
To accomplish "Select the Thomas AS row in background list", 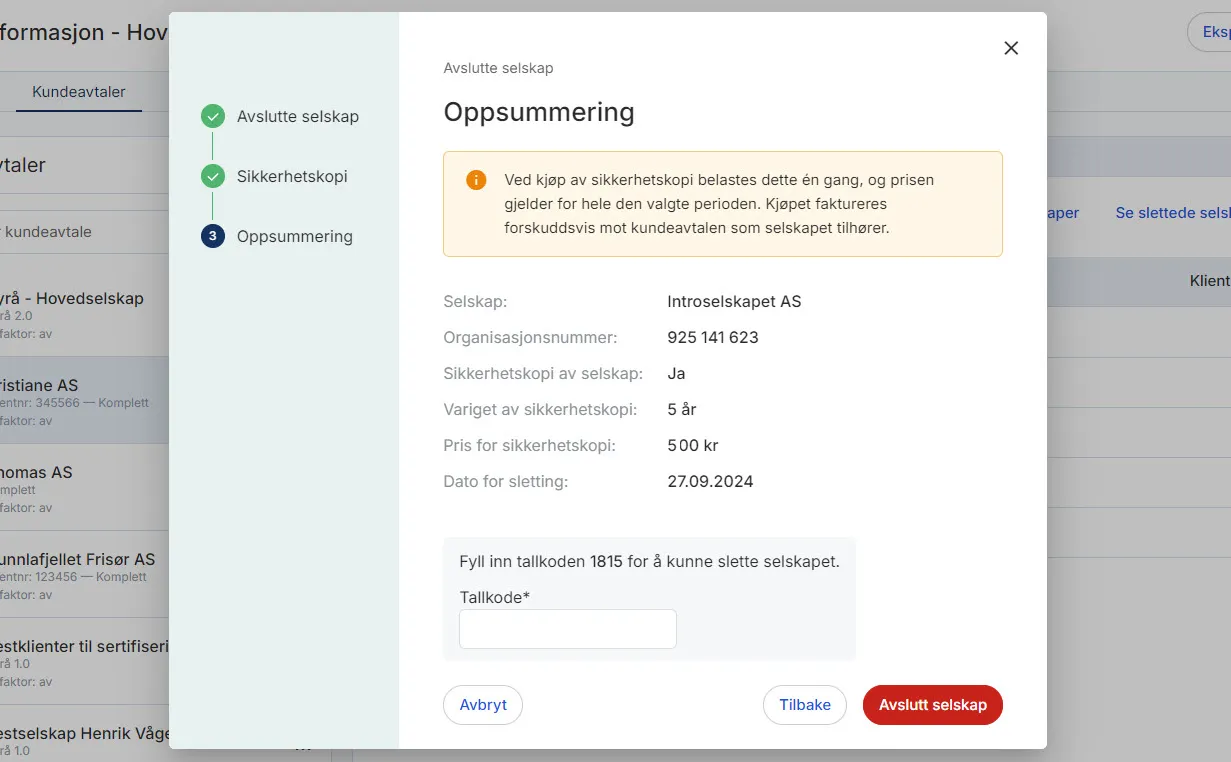I will [84, 488].
